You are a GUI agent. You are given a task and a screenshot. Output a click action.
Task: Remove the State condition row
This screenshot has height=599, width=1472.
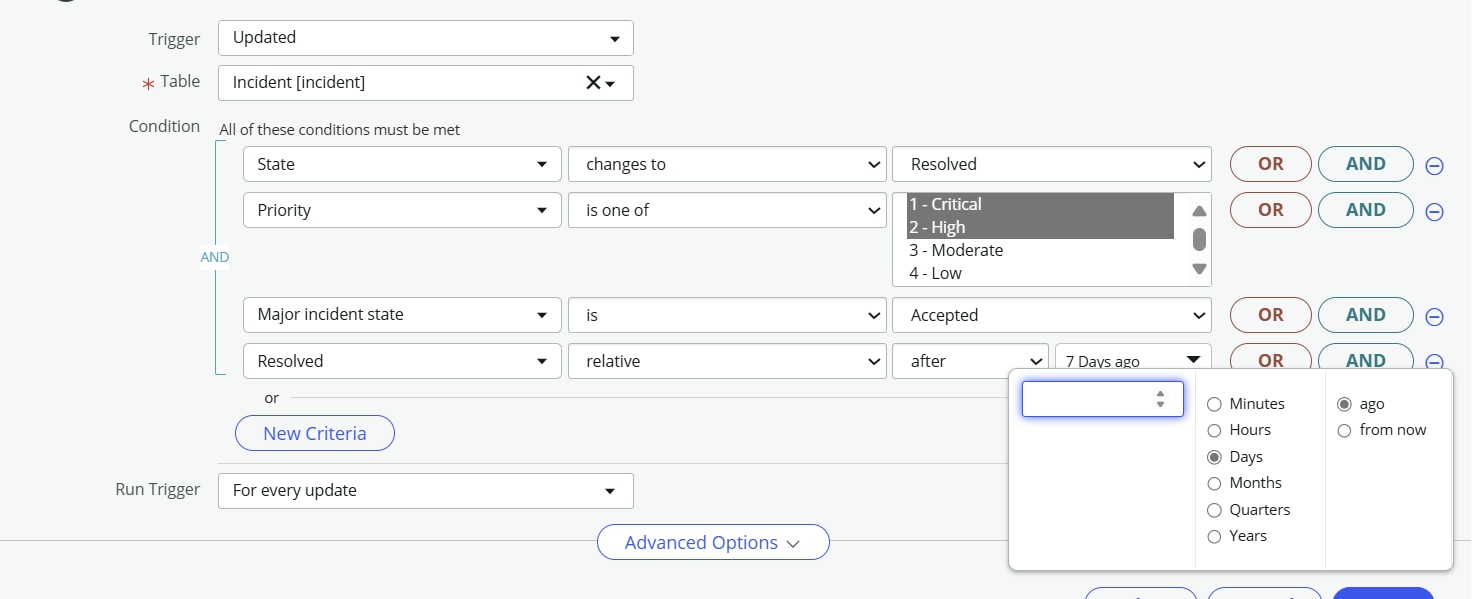tap(1434, 165)
